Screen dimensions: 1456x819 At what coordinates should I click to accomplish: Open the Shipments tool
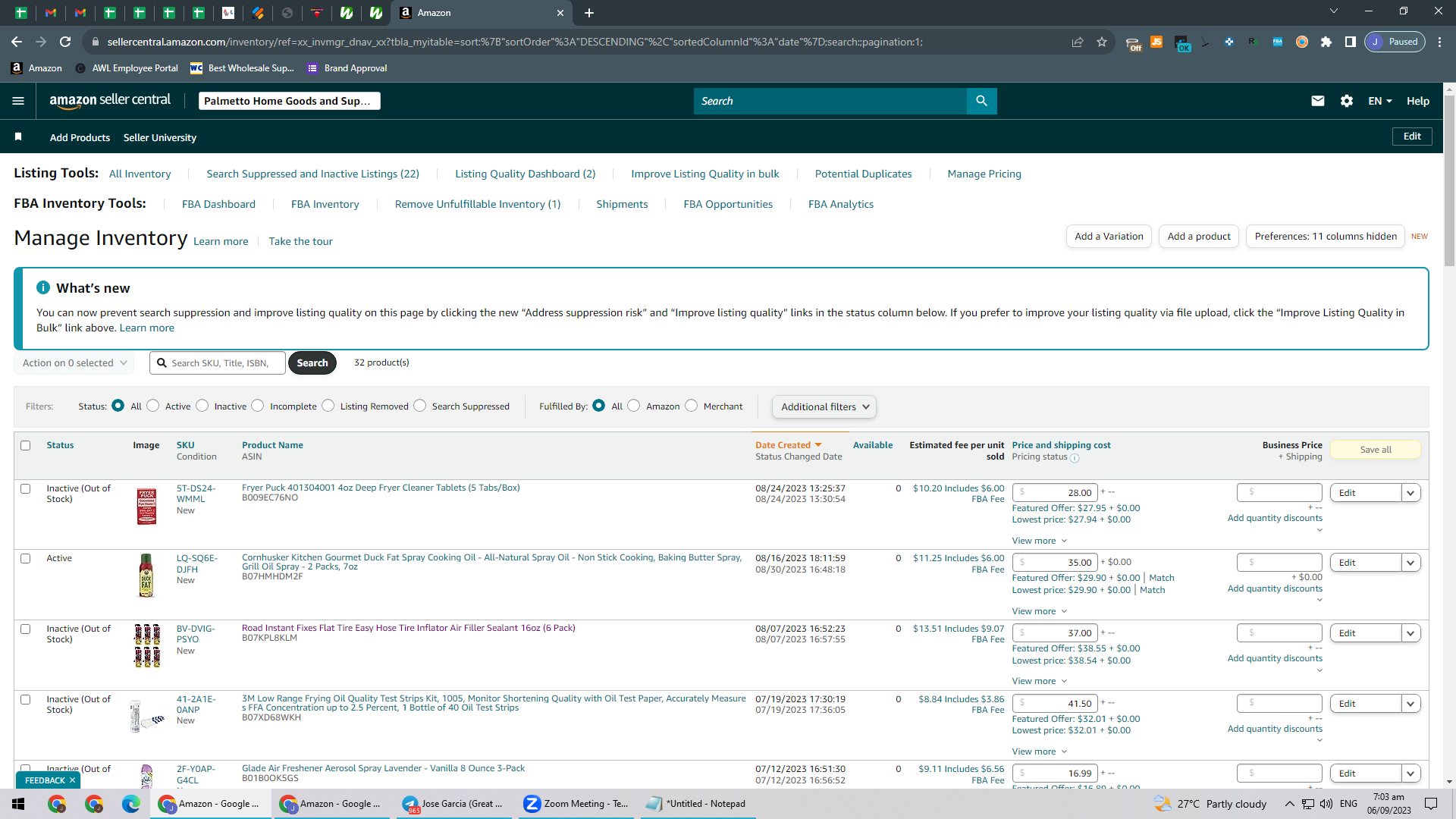[x=622, y=205]
